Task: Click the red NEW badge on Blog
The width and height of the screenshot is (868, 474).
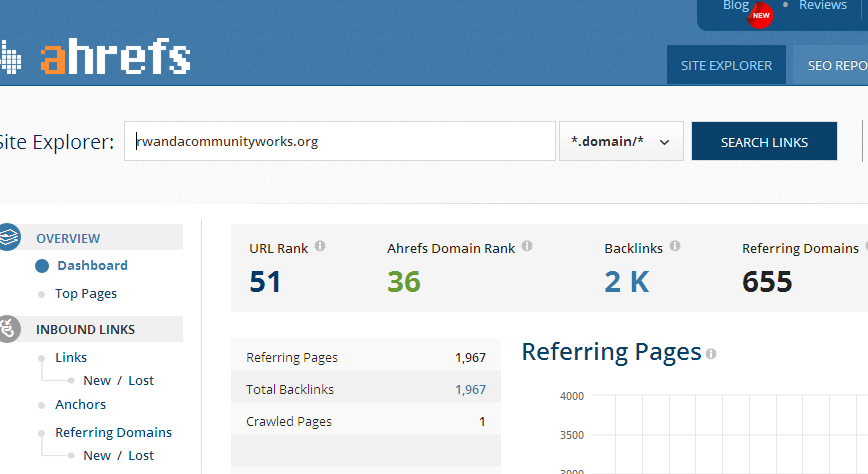Action: click(x=761, y=16)
